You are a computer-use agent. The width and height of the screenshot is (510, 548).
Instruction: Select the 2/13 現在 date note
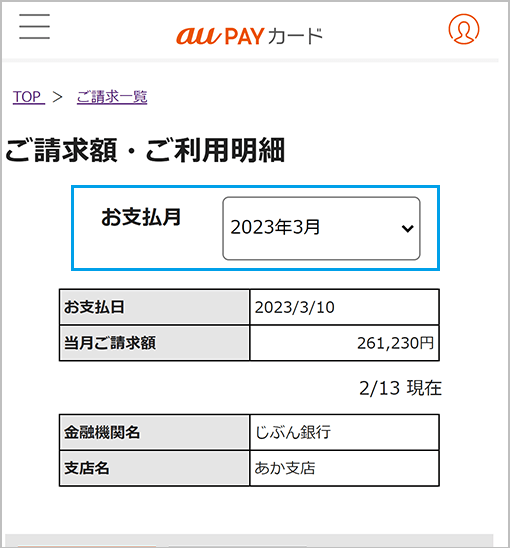point(401,388)
